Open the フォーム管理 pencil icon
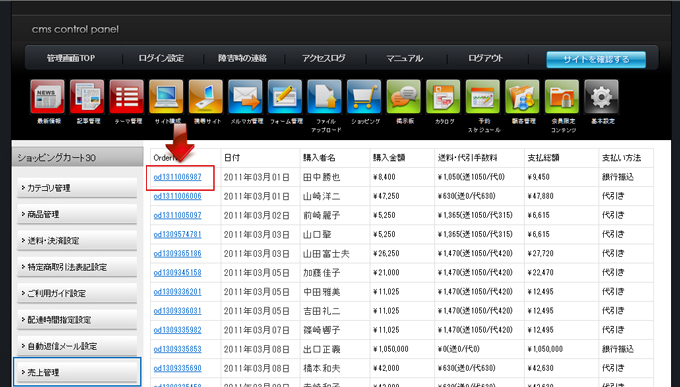Viewport: 680px width, 387px height. 285,96
